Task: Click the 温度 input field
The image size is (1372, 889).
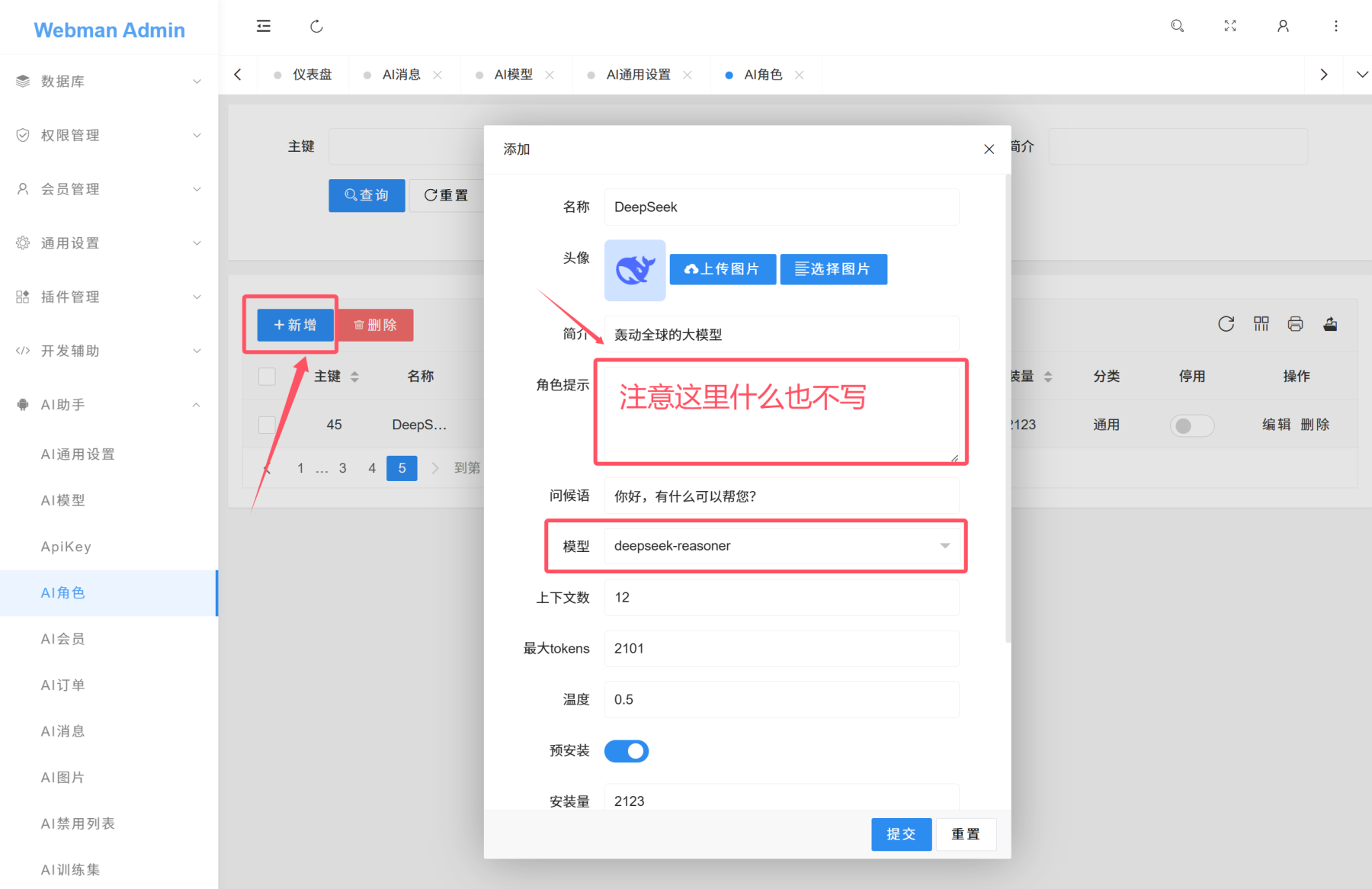Action: (x=781, y=700)
